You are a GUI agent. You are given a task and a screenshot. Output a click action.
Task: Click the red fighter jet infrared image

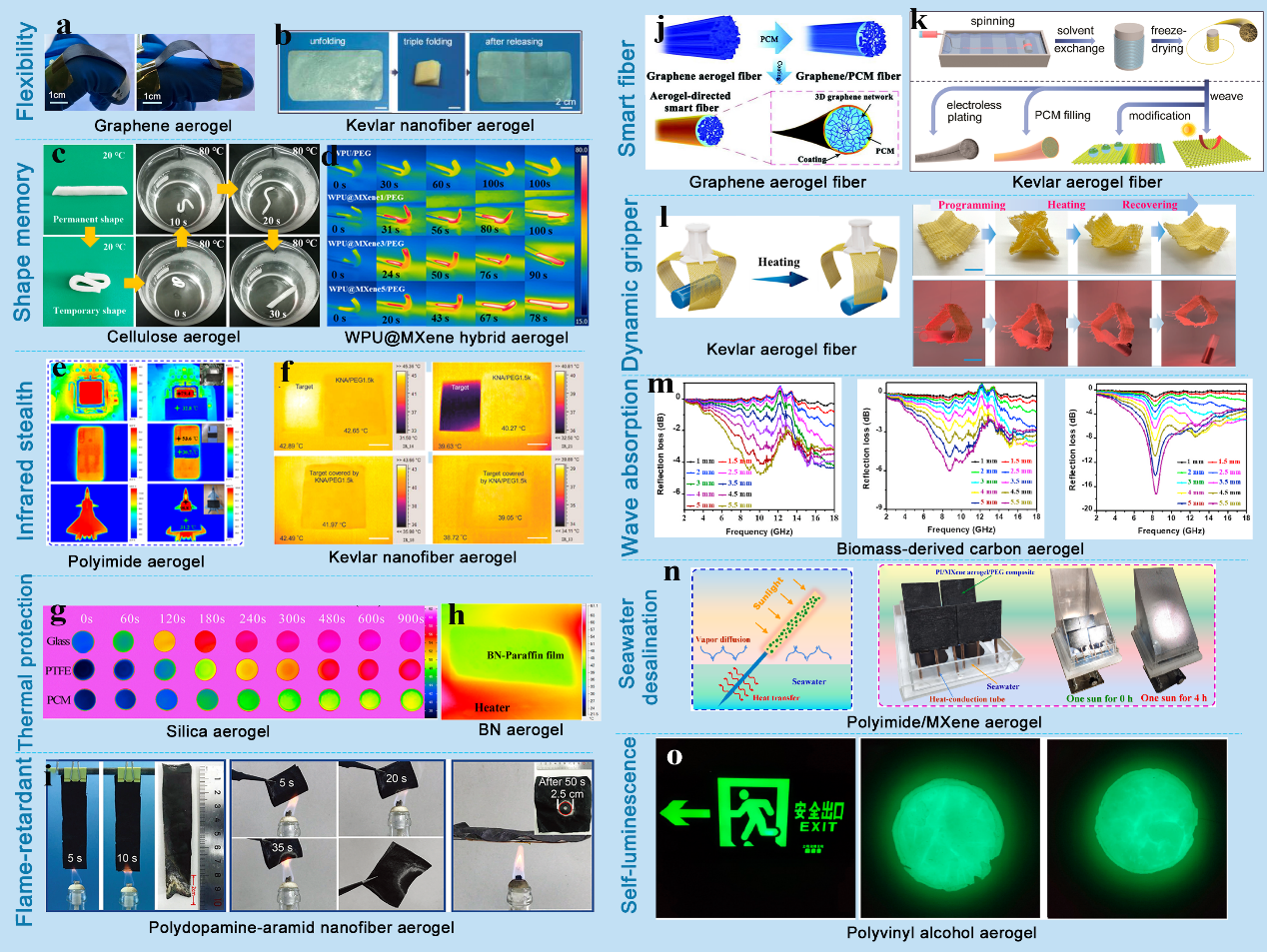click(x=88, y=513)
